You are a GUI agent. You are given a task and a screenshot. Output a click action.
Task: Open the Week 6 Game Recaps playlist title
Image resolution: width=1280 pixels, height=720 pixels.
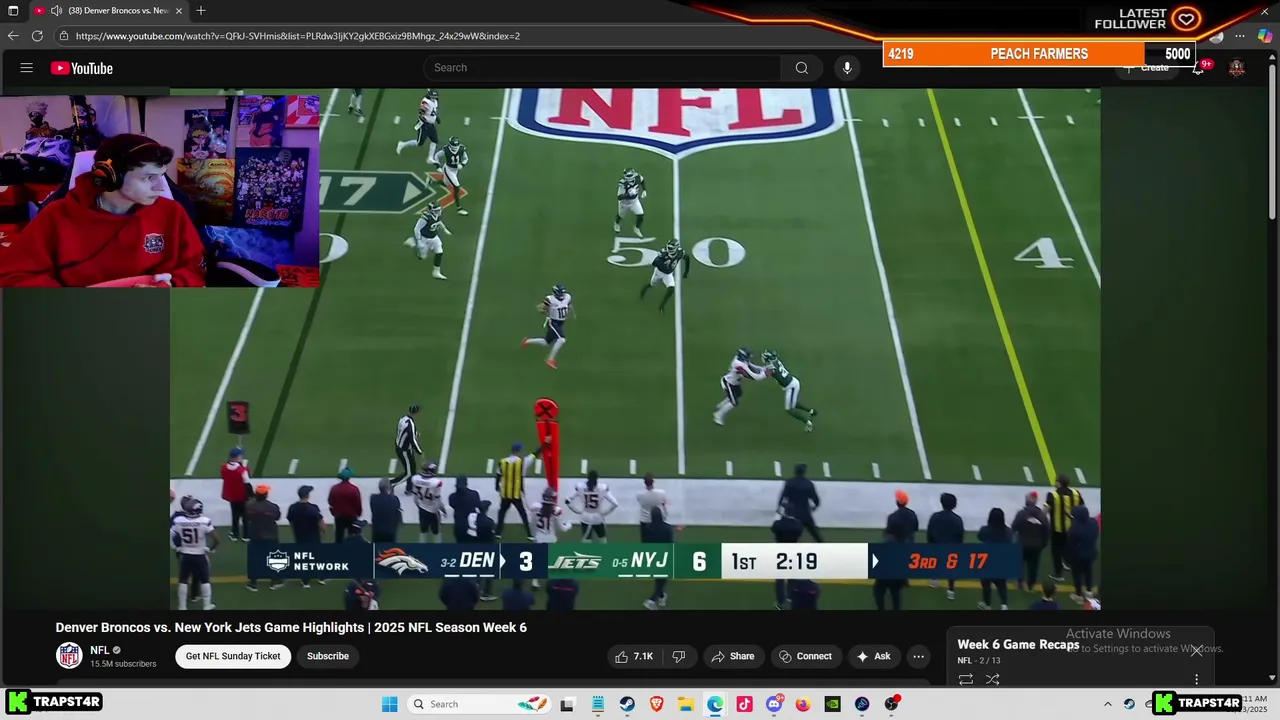coord(1018,645)
